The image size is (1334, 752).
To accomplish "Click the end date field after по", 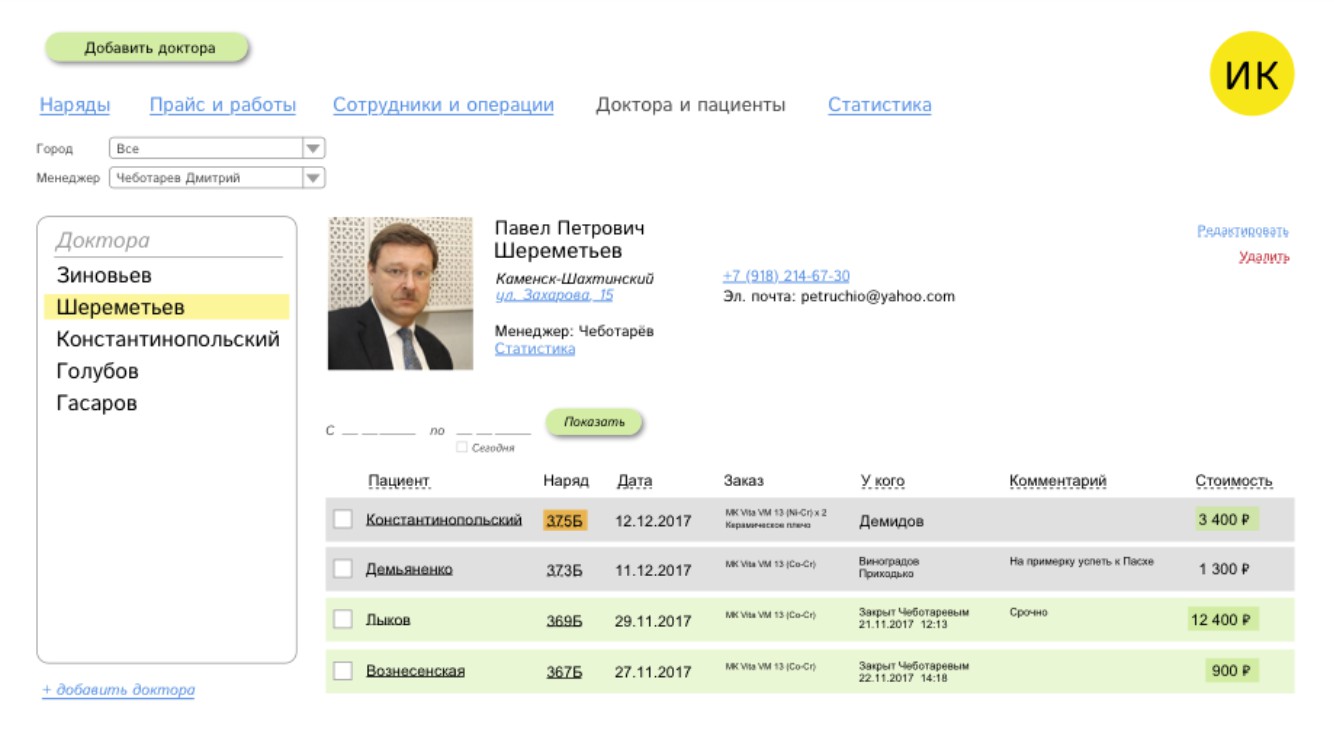I will pyautogui.click(x=493, y=430).
